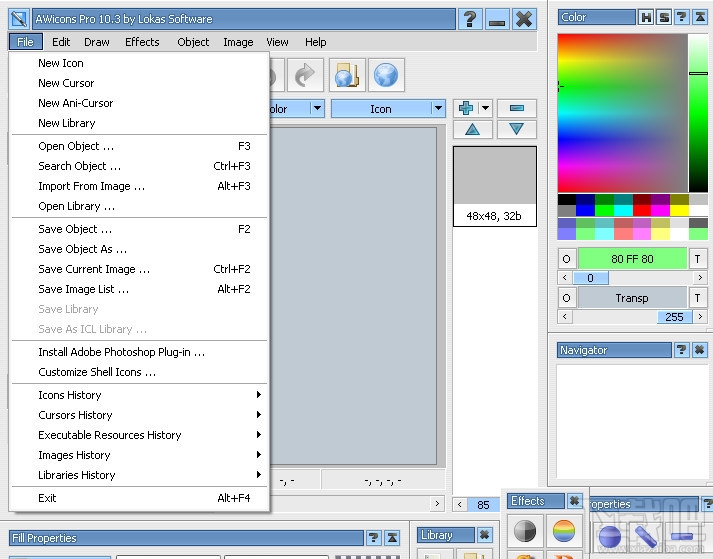Open add image dropdown arrow next to plus
This screenshot has height=559, width=713.
(x=485, y=108)
